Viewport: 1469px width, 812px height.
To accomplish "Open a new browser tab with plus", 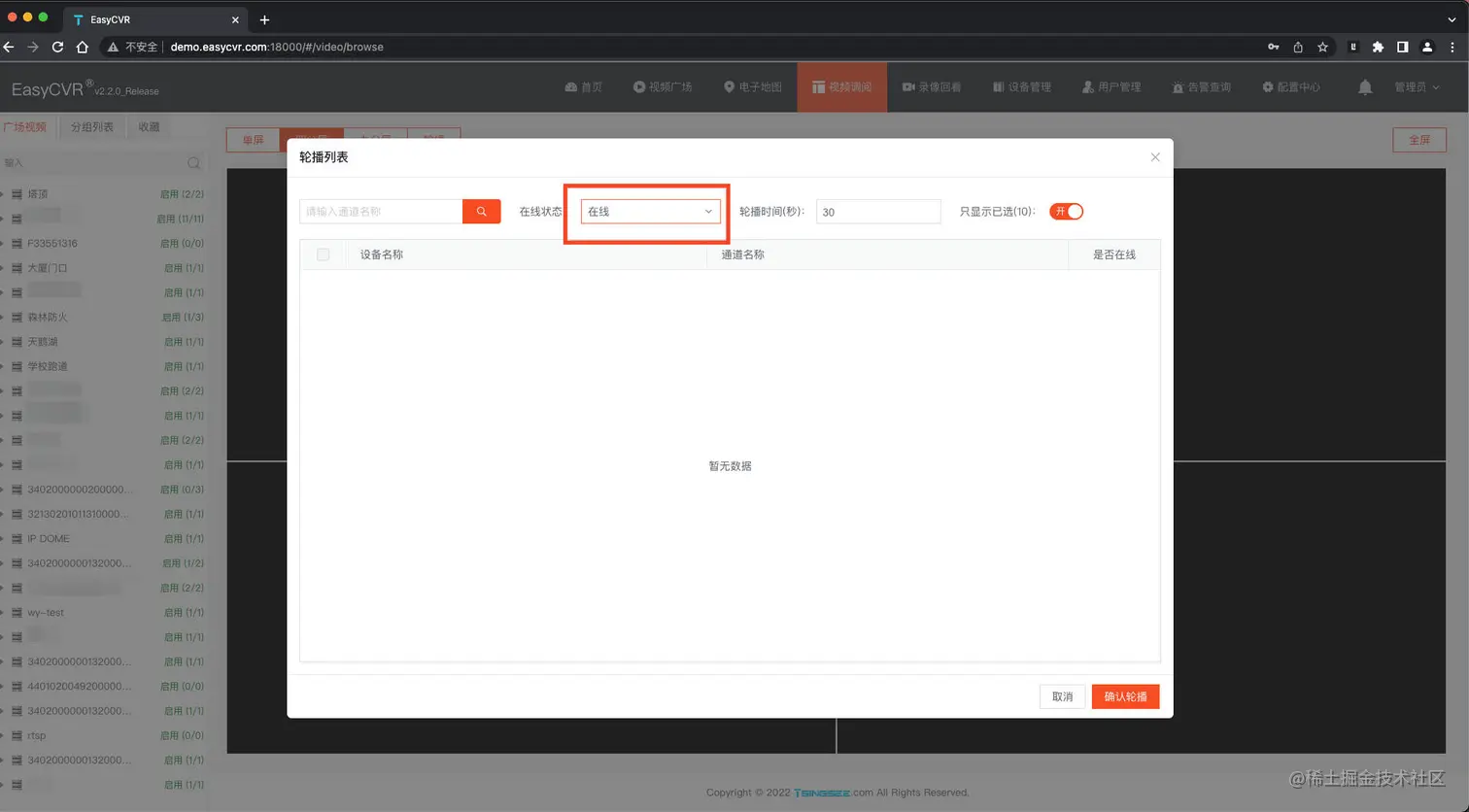I will click(264, 19).
